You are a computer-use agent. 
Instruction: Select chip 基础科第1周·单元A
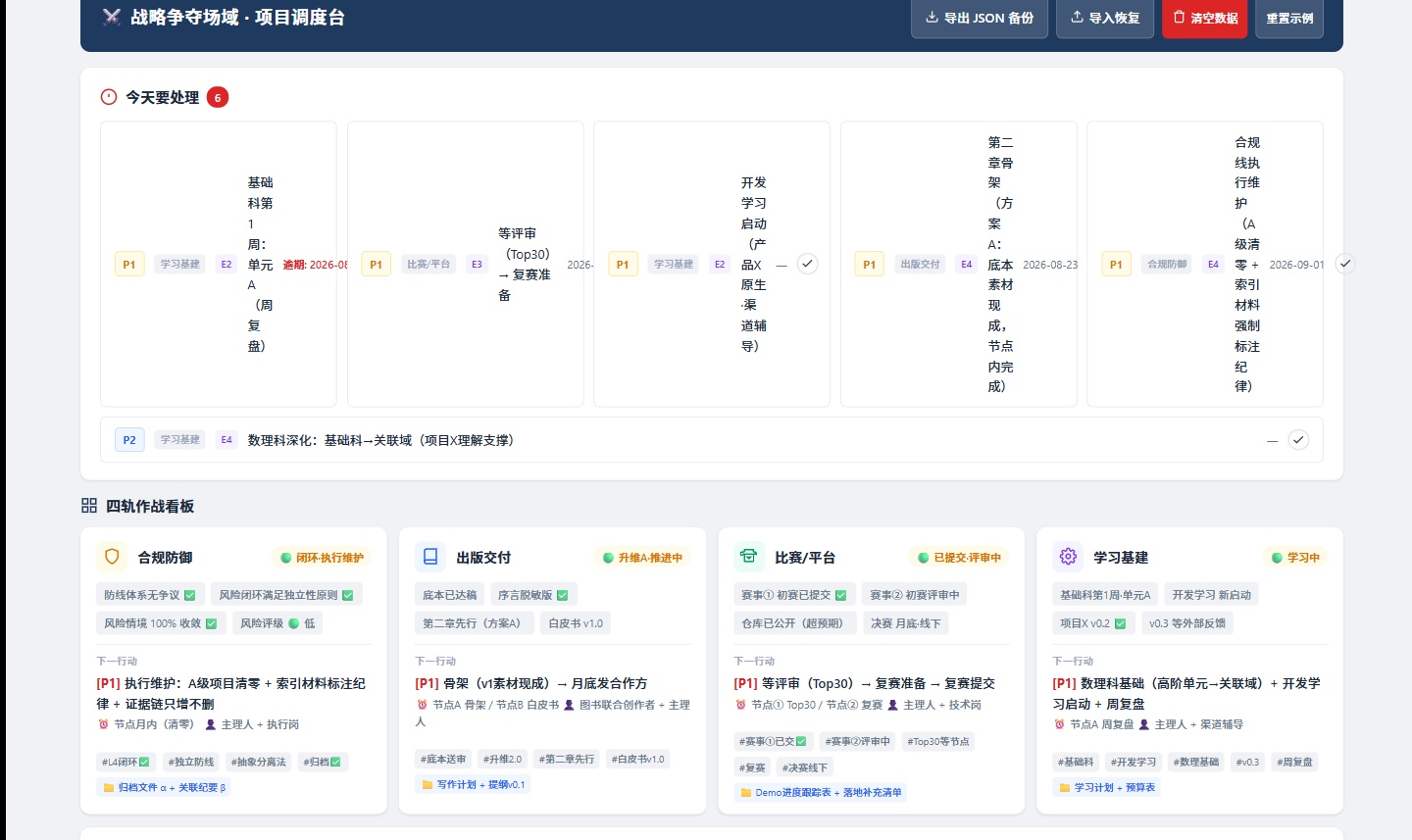pyautogui.click(x=1105, y=595)
